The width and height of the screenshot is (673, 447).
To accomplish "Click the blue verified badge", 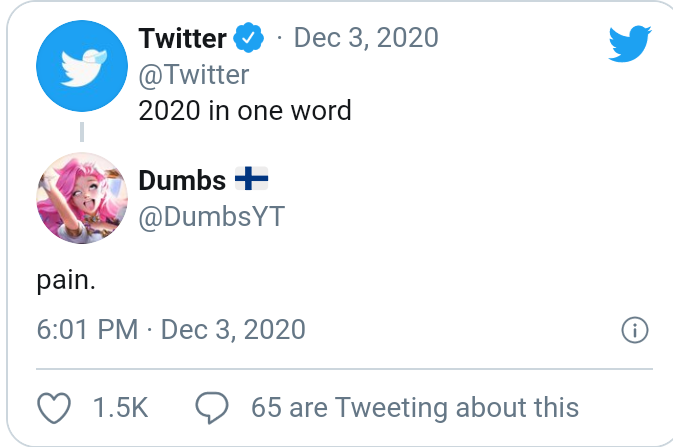I will [x=248, y=39].
